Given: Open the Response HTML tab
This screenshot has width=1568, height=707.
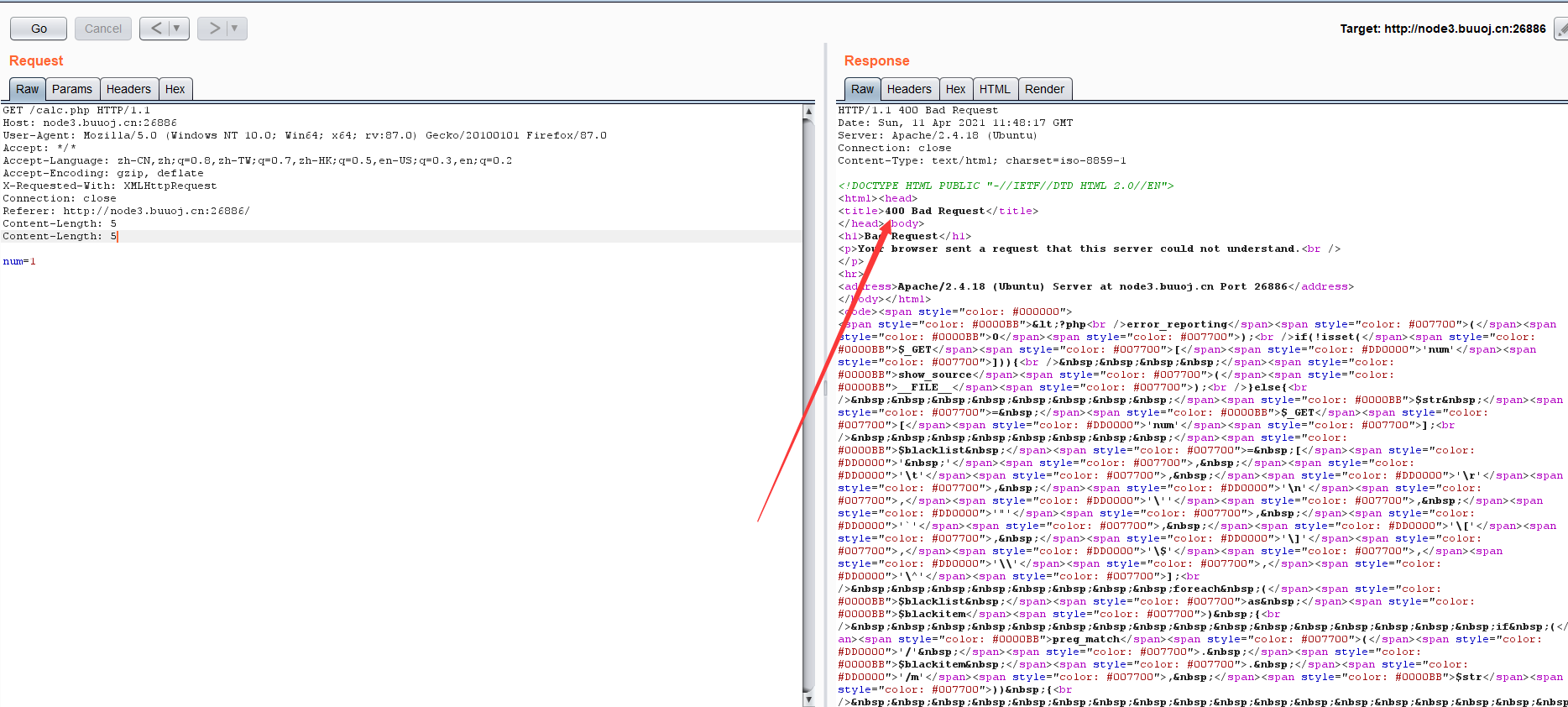Looking at the screenshot, I should click(995, 89).
